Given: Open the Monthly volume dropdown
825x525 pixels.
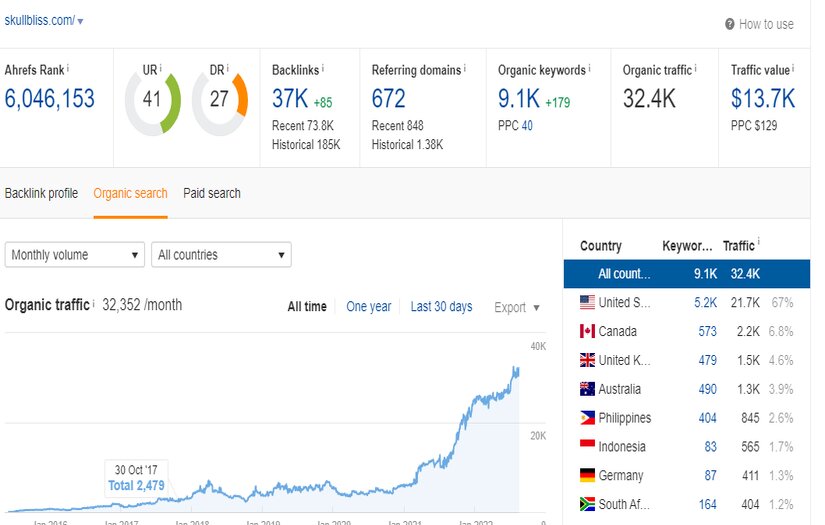Looking at the screenshot, I should coord(75,255).
